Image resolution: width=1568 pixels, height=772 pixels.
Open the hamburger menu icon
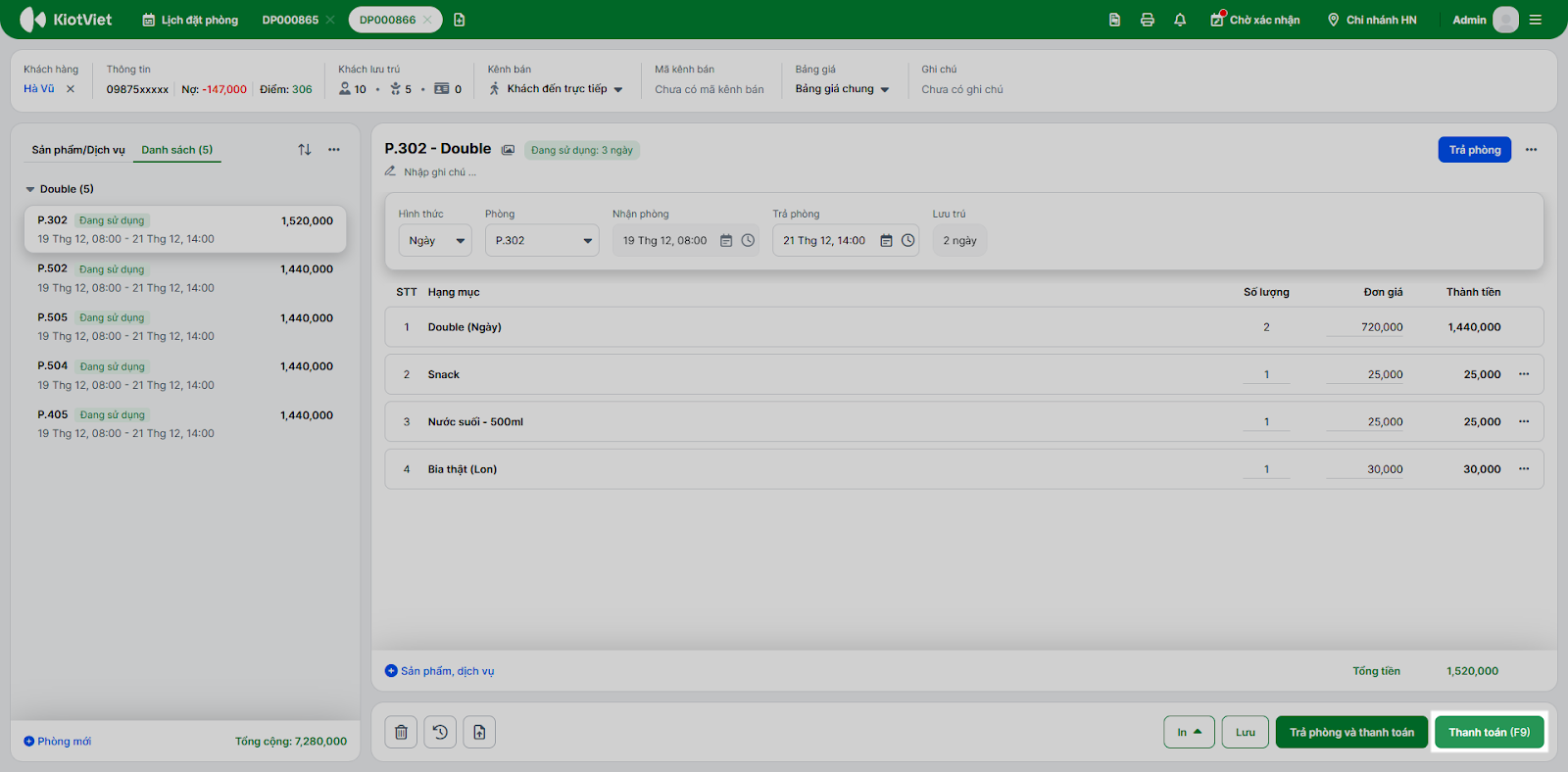[1536, 20]
